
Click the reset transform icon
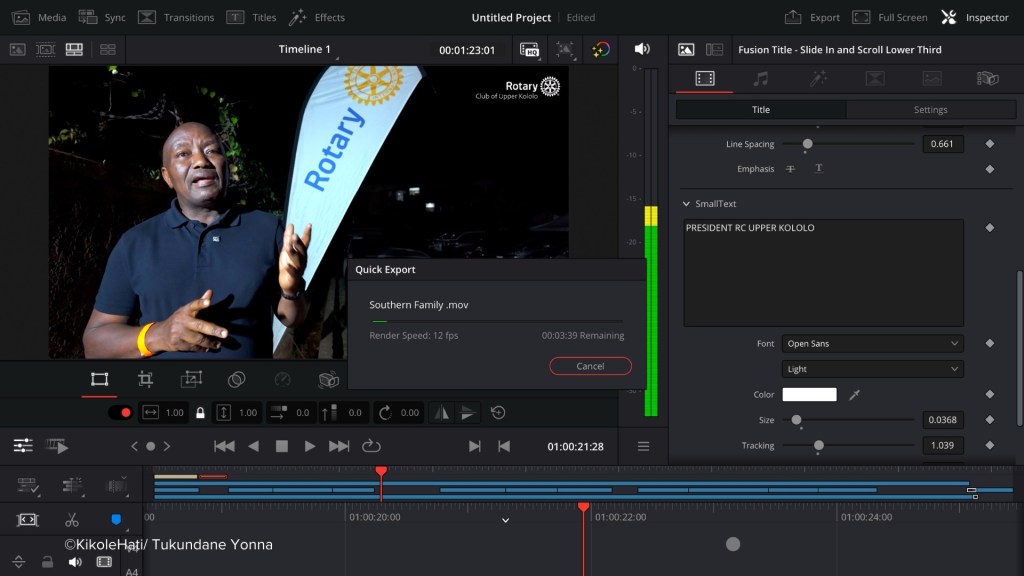[x=498, y=412]
